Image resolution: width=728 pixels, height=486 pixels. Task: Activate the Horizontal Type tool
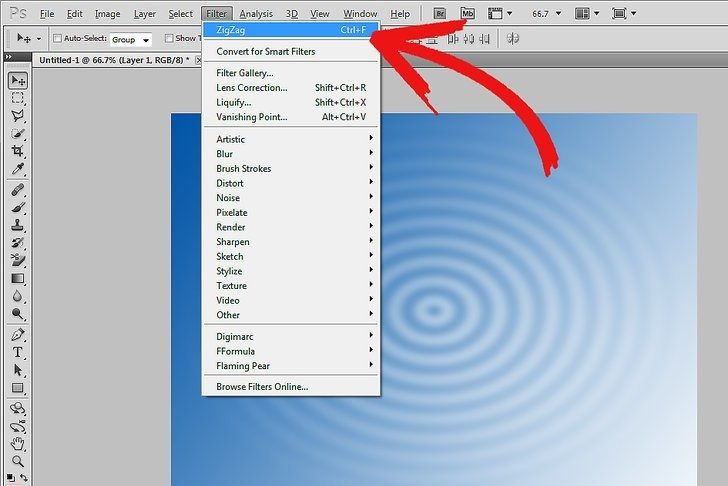pyautogui.click(x=18, y=353)
